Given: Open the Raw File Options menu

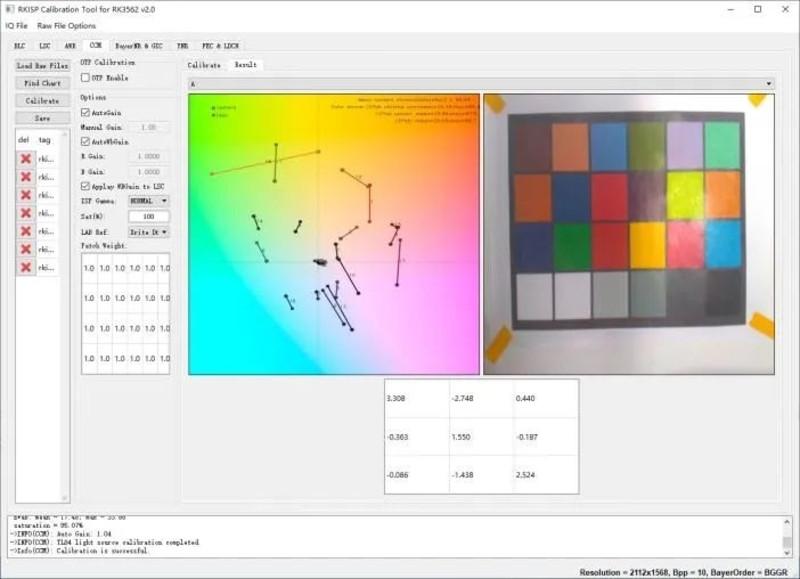Looking at the screenshot, I should tap(66, 26).
